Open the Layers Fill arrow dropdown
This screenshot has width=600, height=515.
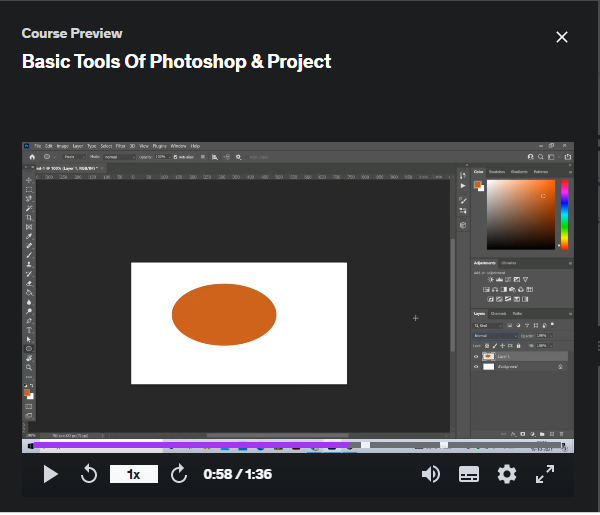[x=551, y=346]
